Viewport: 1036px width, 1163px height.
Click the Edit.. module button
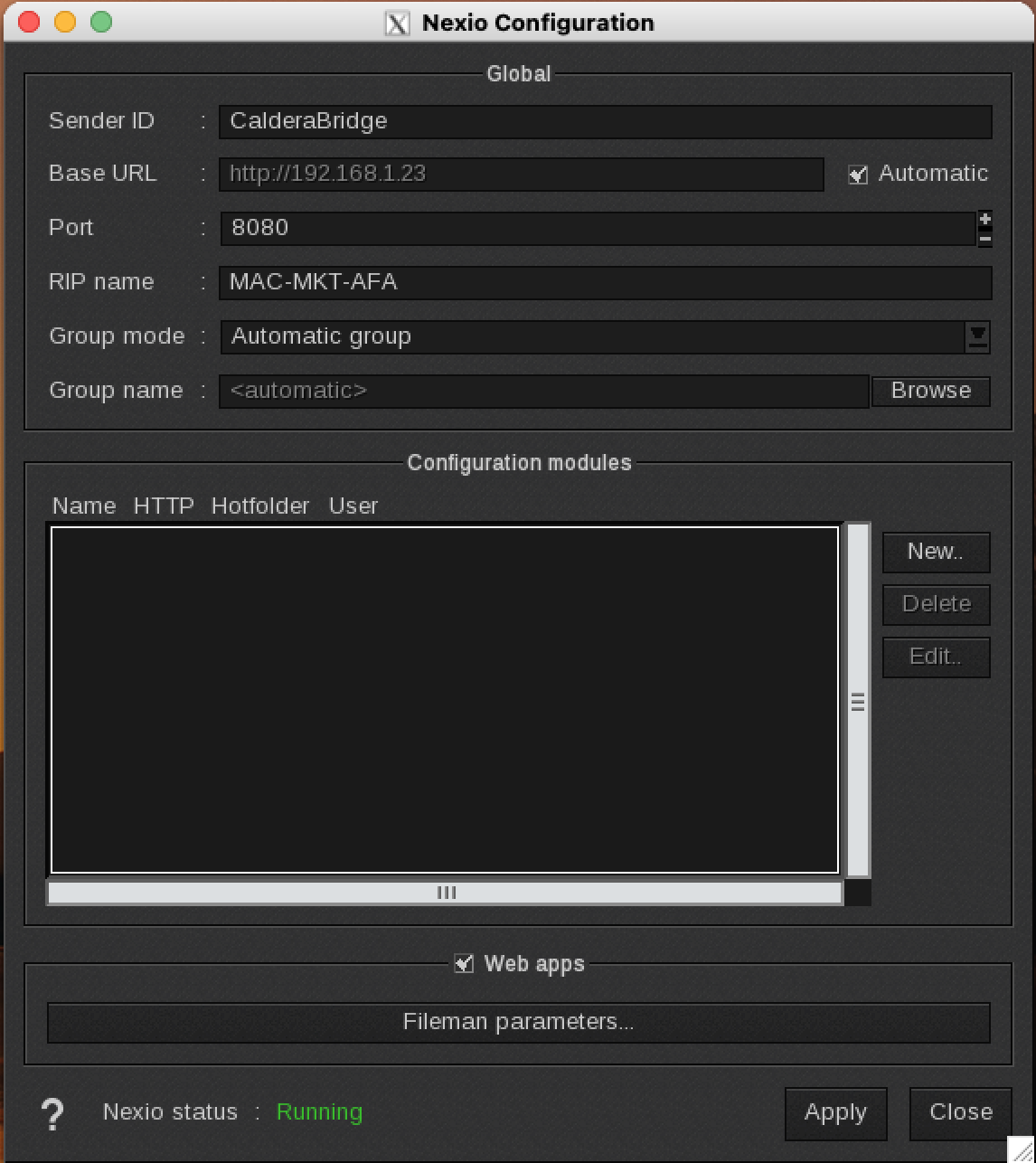tap(936, 657)
